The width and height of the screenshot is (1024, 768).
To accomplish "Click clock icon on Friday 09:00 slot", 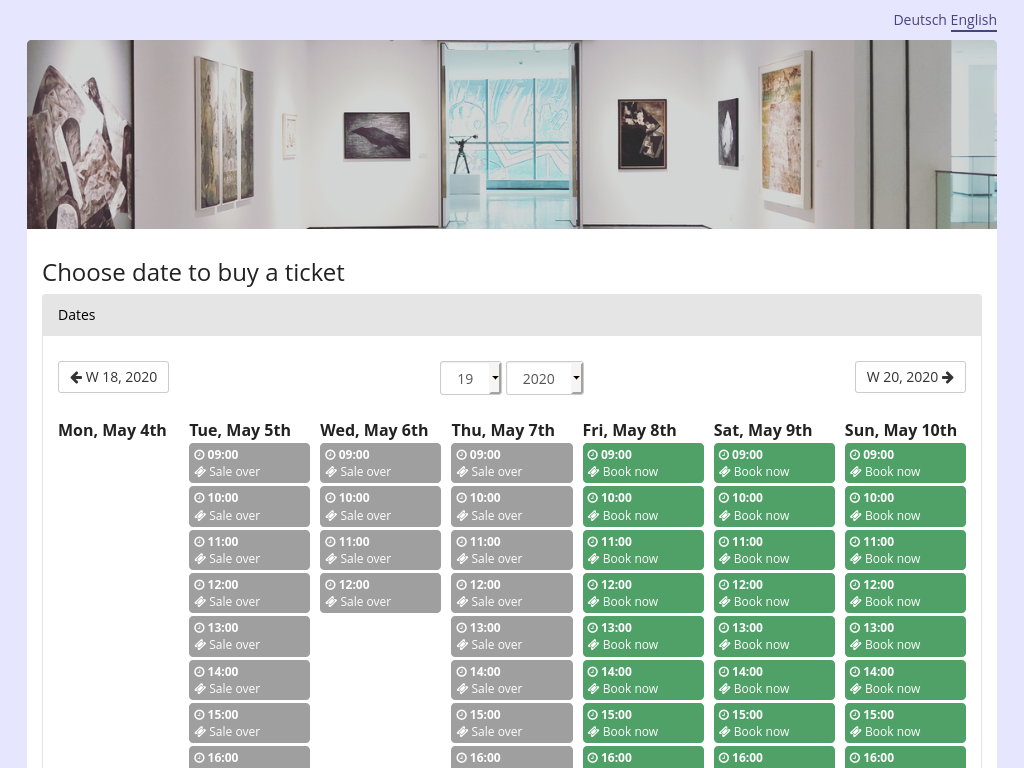I will (x=592, y=455).
